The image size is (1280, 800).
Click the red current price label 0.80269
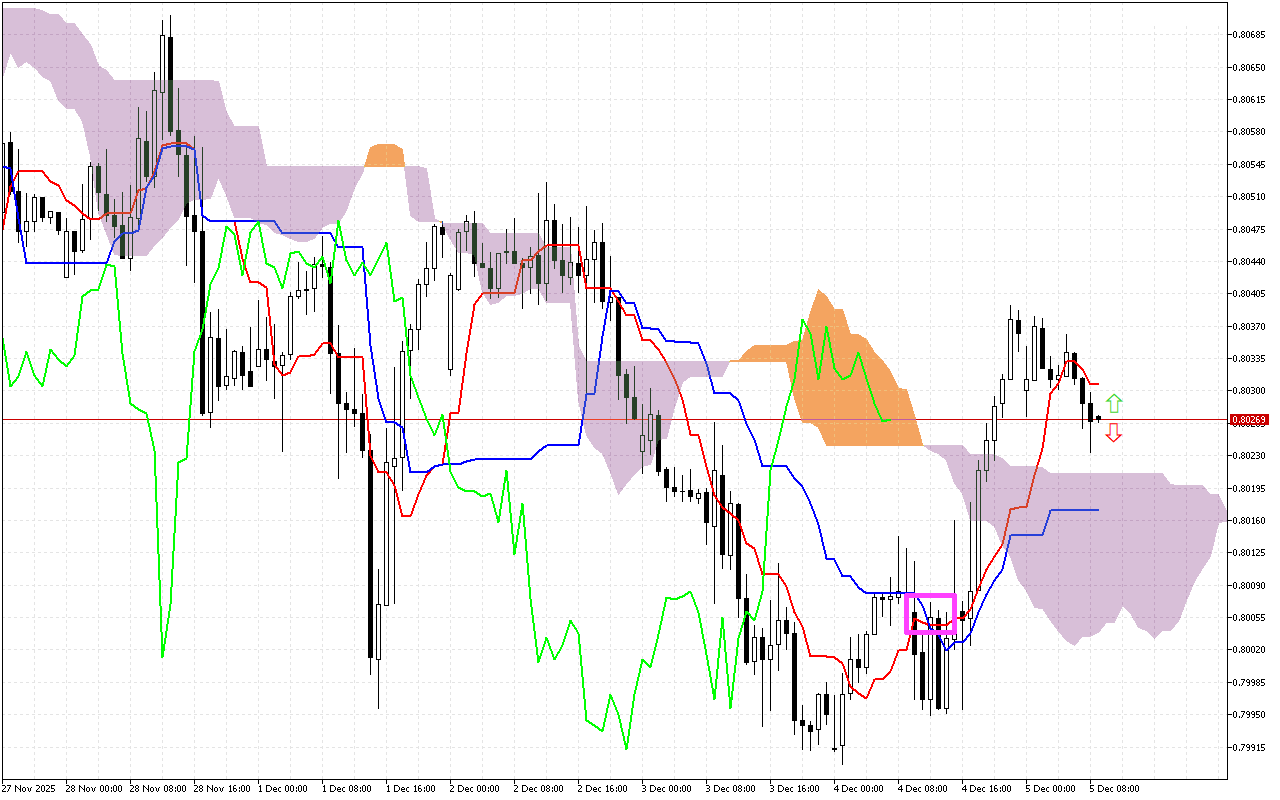1247,421
